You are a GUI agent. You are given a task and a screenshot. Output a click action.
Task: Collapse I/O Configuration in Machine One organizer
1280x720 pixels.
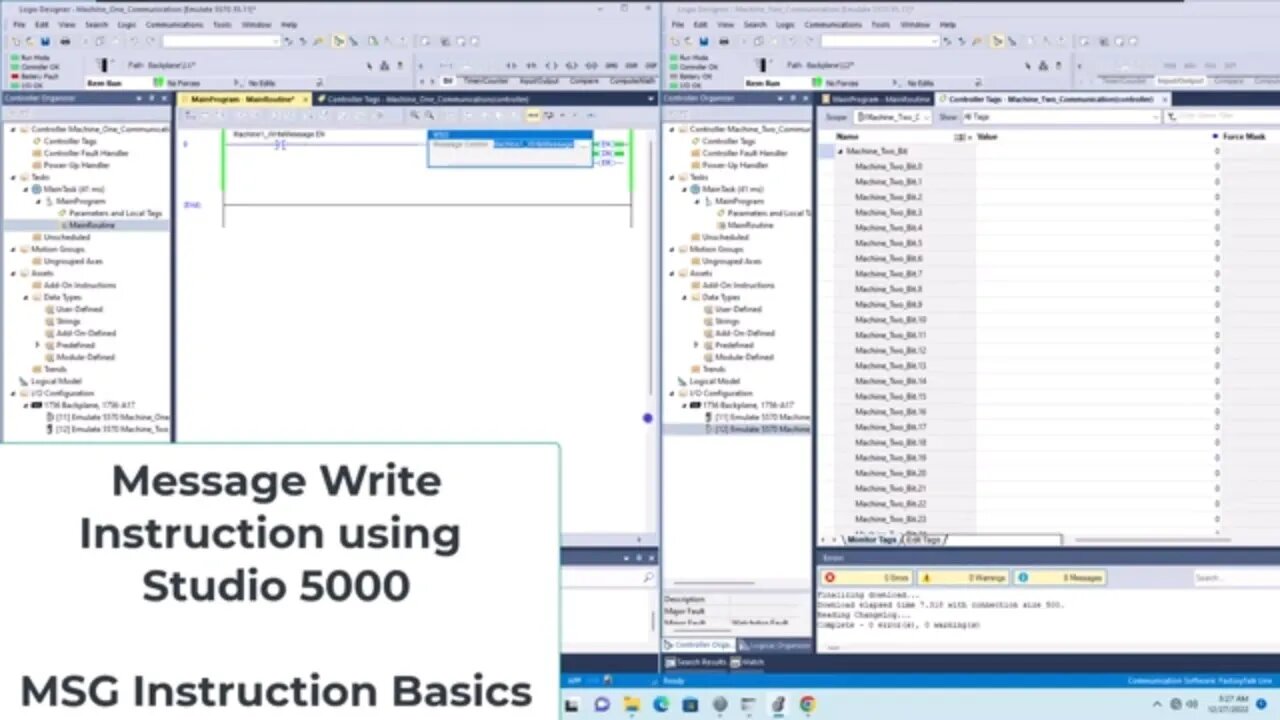(x=14, y=393)
